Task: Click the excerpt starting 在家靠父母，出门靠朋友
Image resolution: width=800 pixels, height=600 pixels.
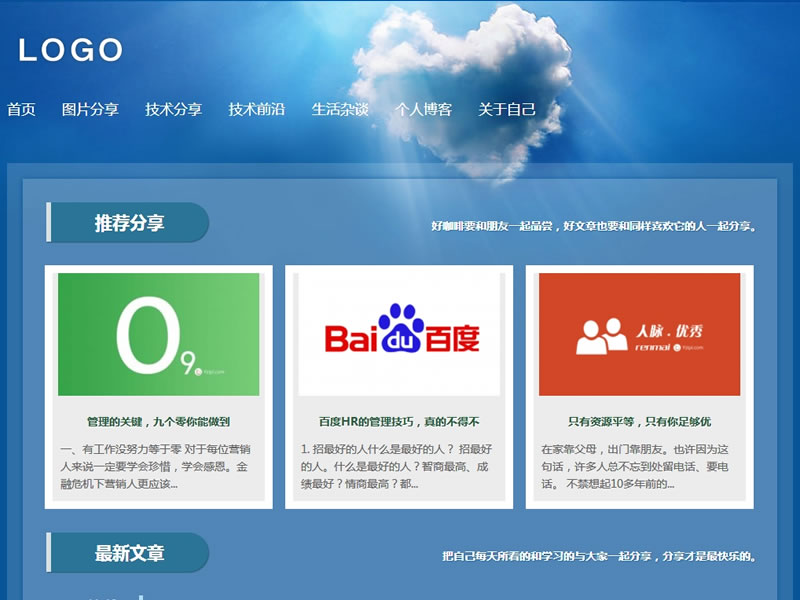Action: coord(635,466)
